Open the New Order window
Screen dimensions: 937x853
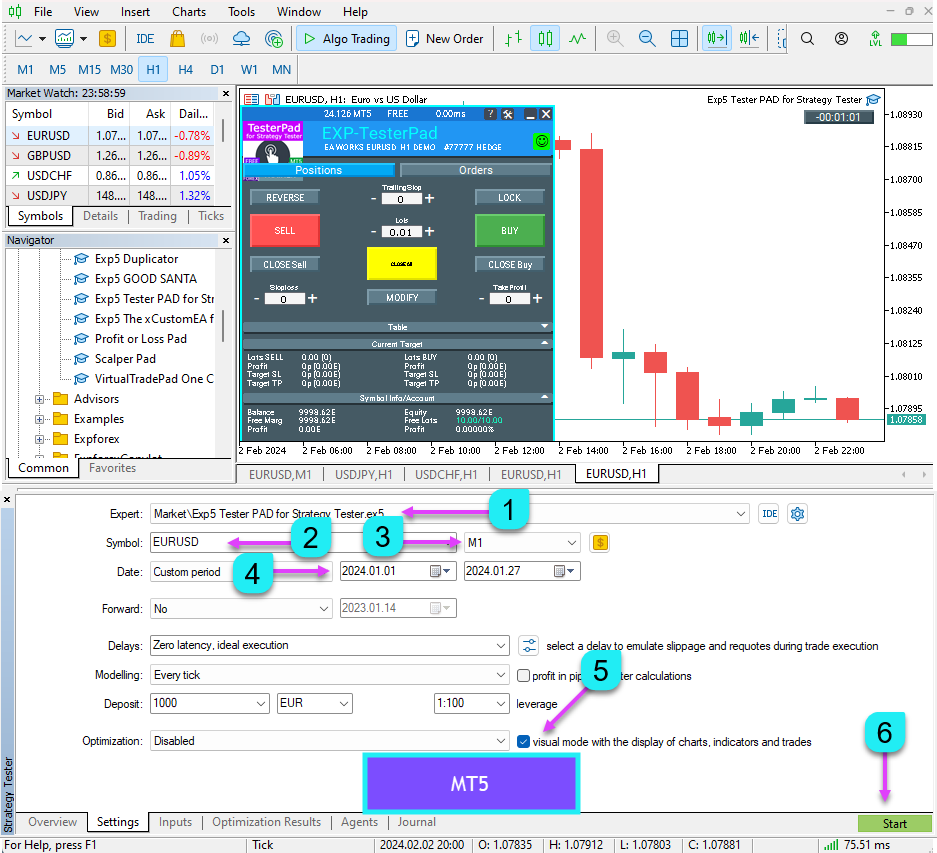444,39
